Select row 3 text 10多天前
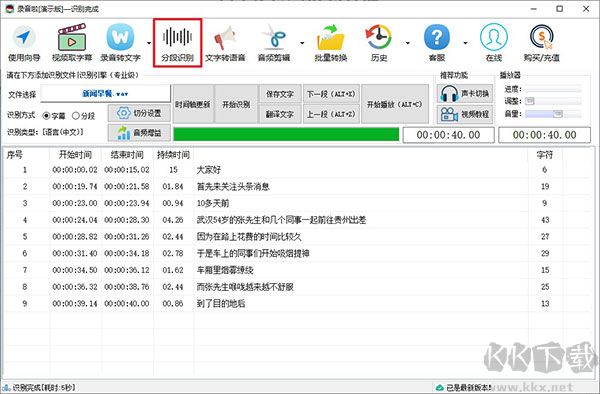 [x=213, y=203]
